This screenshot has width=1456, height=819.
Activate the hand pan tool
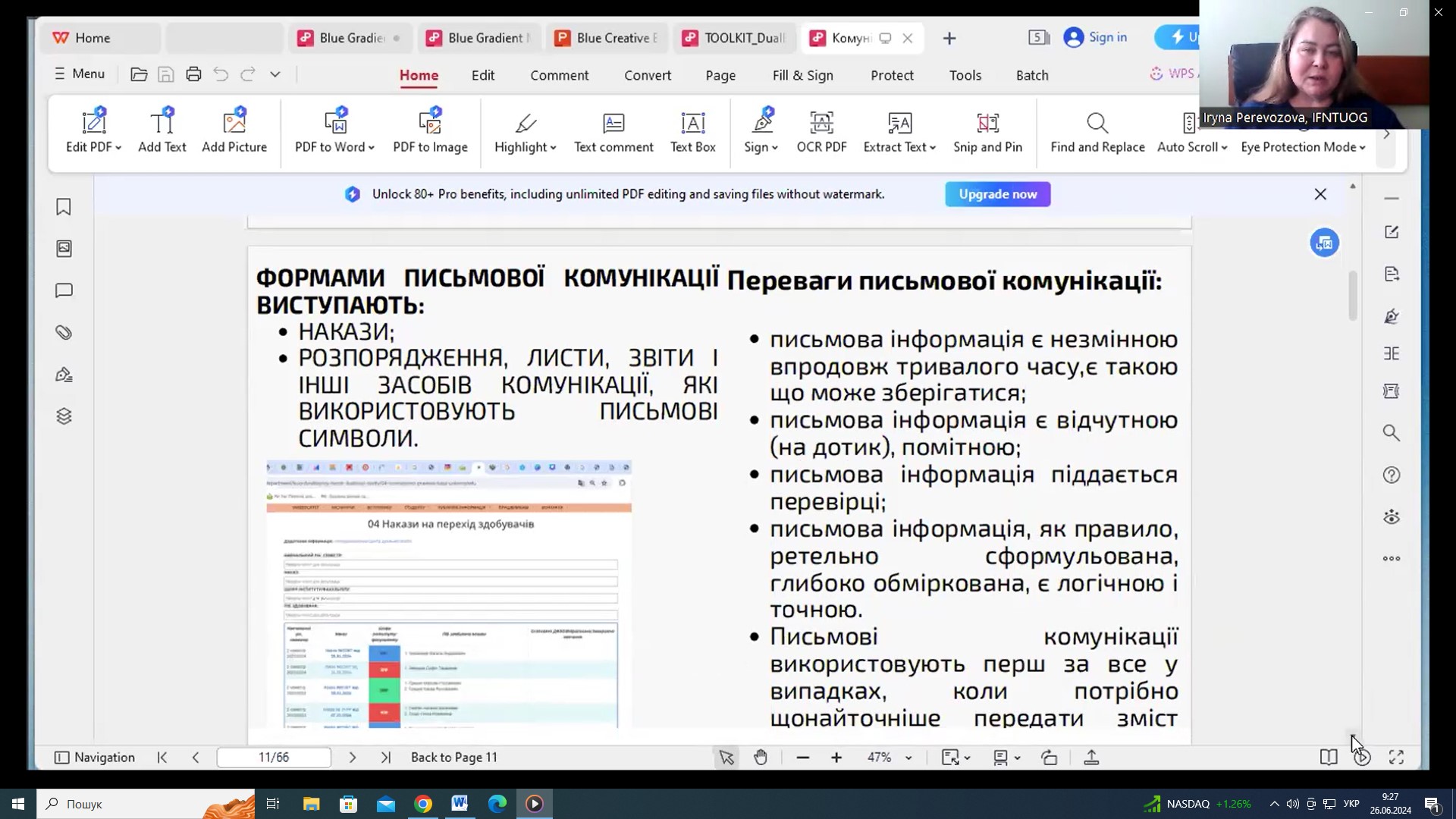(761, 758)
